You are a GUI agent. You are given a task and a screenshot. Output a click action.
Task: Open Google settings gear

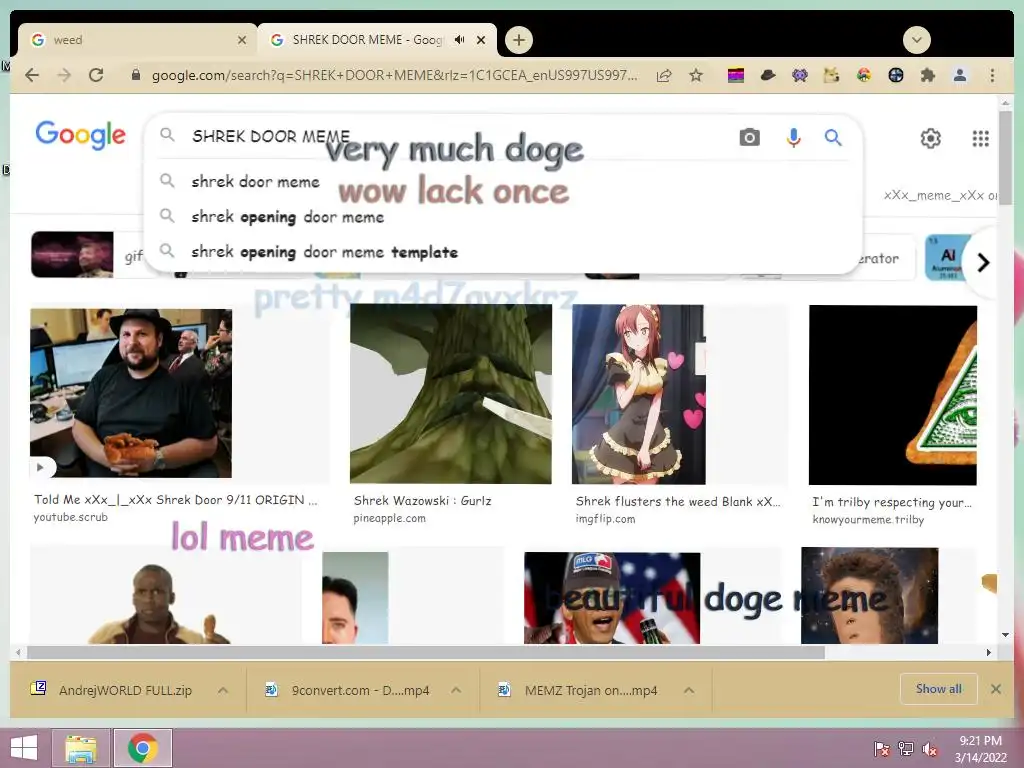pyautogui.click(x=931, y=138)
